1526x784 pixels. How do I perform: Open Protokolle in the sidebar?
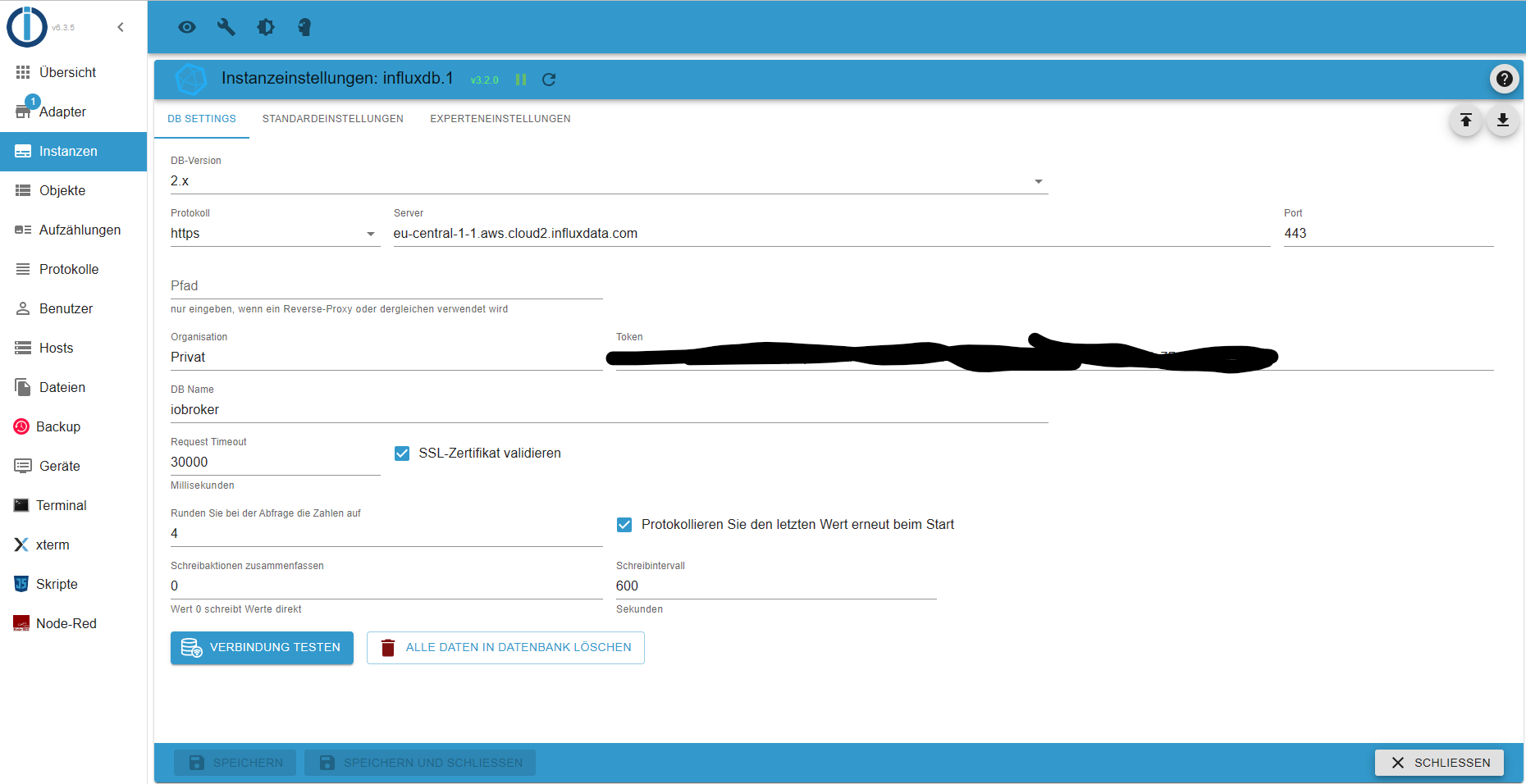(73, 269)
